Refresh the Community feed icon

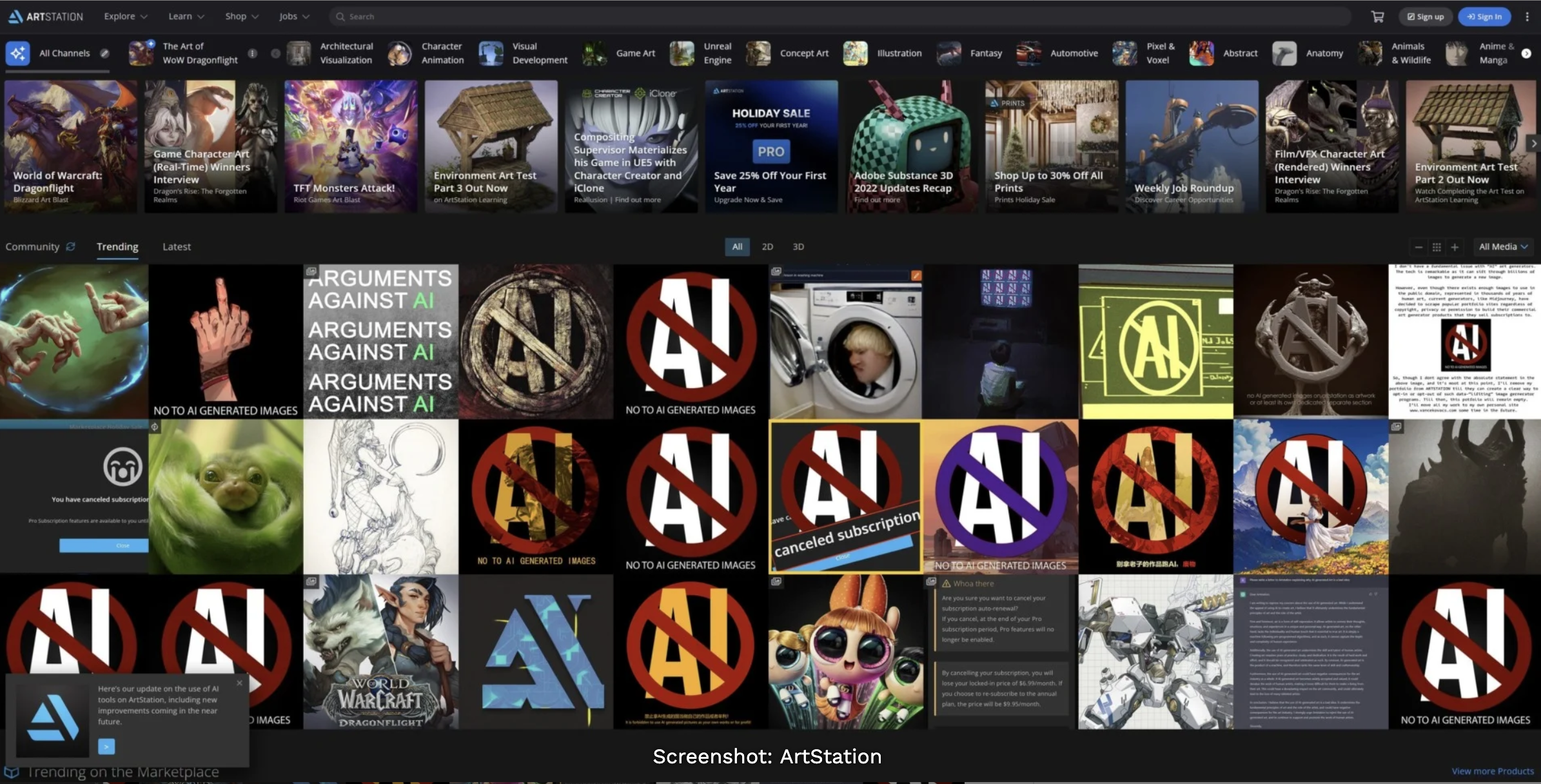tap(71, 246)
